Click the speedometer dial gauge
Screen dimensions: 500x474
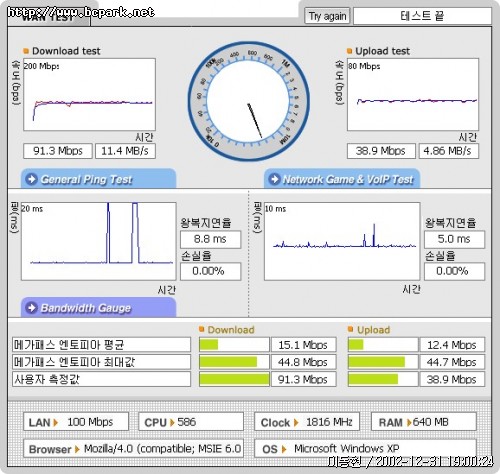[x=249, y=101]
